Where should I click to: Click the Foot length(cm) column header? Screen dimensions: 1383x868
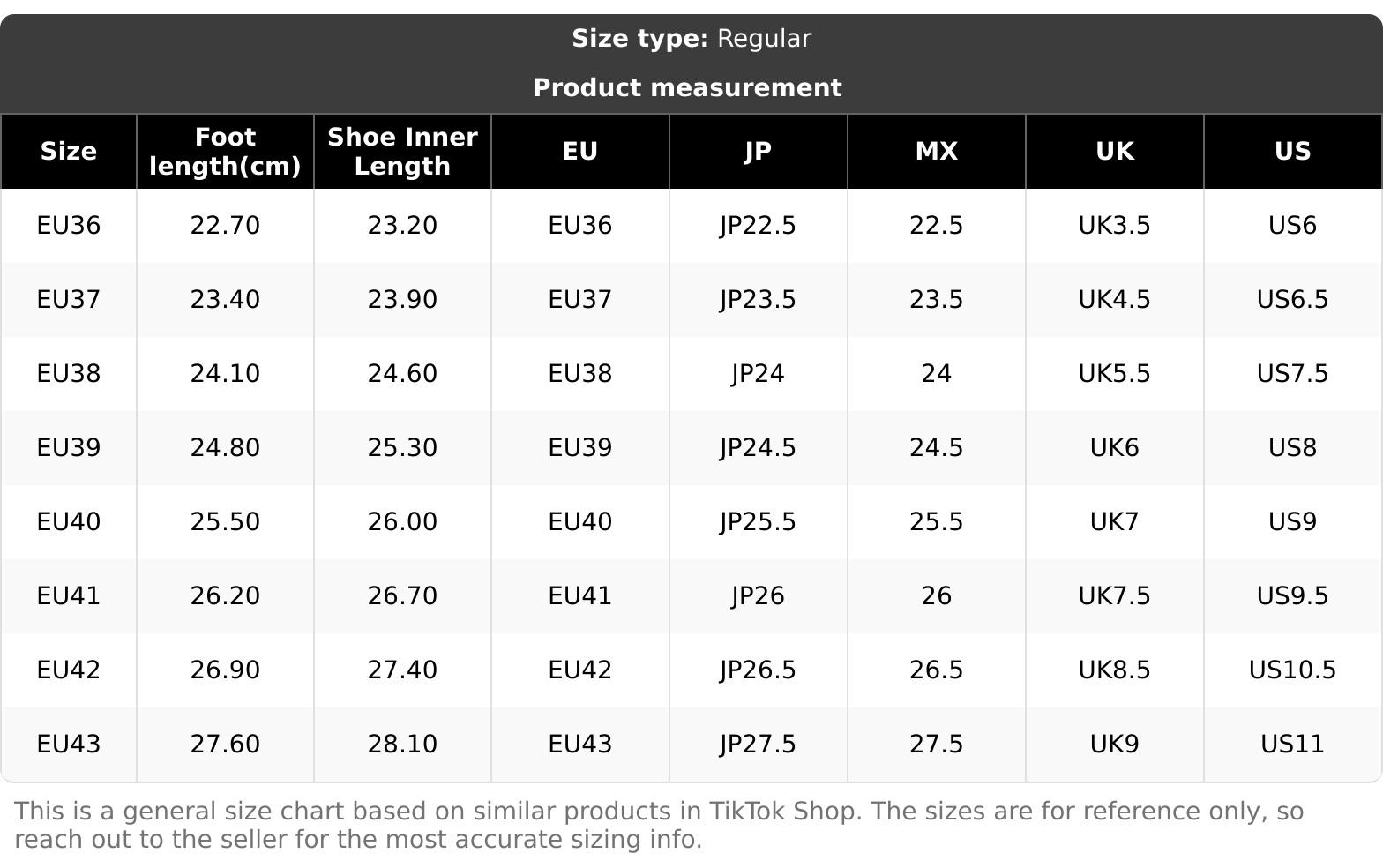point(225,152)
